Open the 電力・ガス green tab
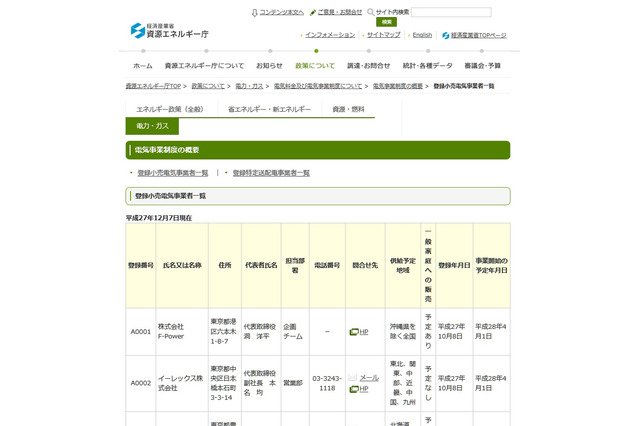 [152, 126]
